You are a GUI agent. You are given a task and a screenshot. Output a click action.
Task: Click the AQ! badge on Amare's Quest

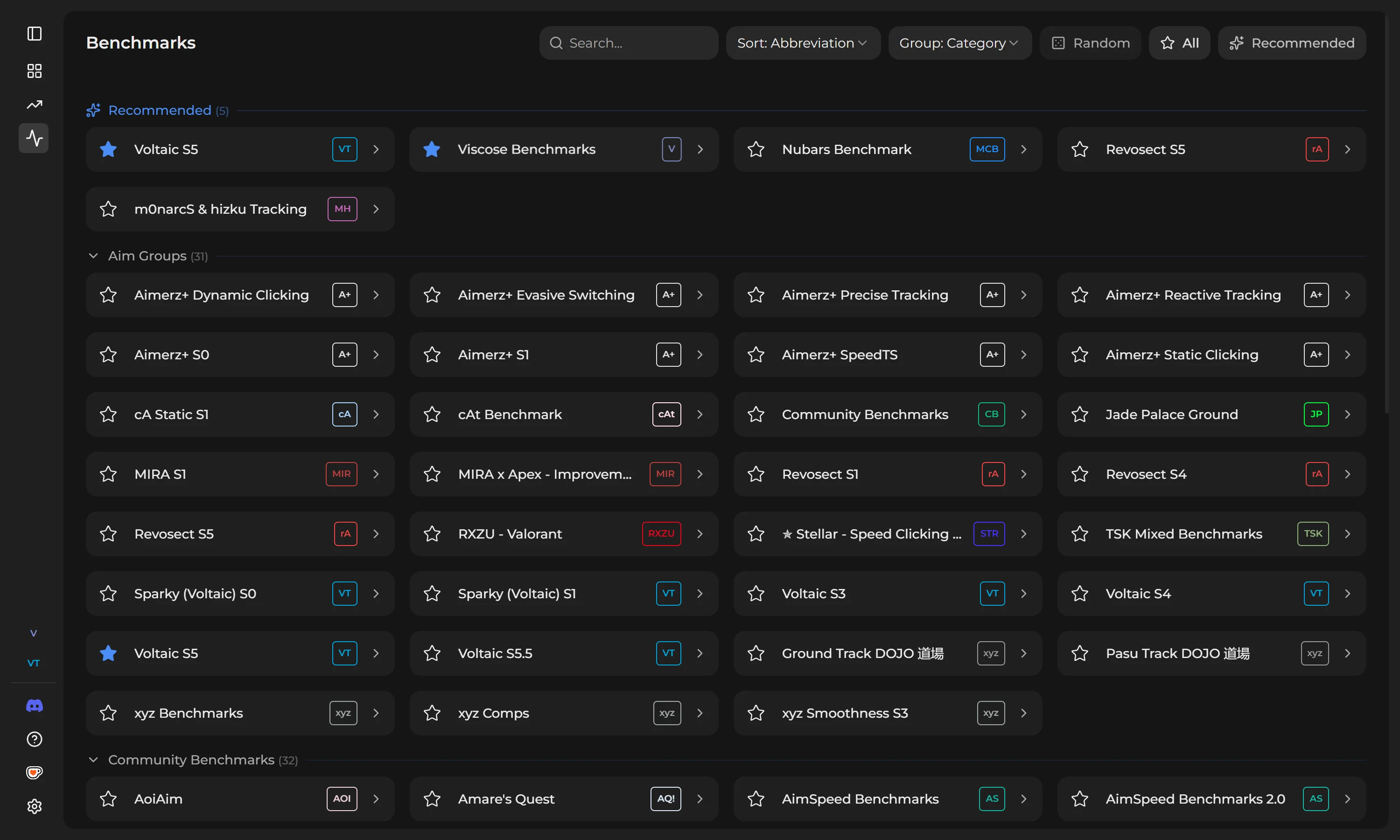point(665,798)
